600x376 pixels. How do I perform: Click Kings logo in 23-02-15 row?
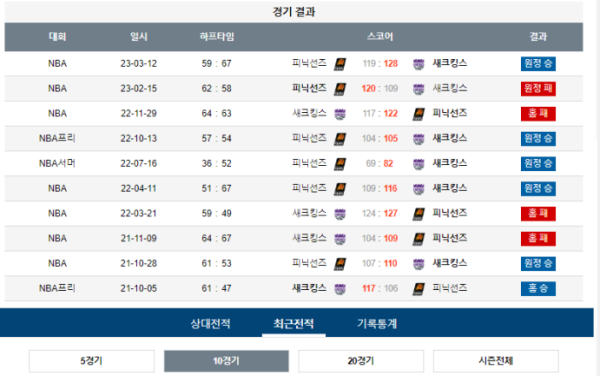pyautogui.click(x=419, y=89)
